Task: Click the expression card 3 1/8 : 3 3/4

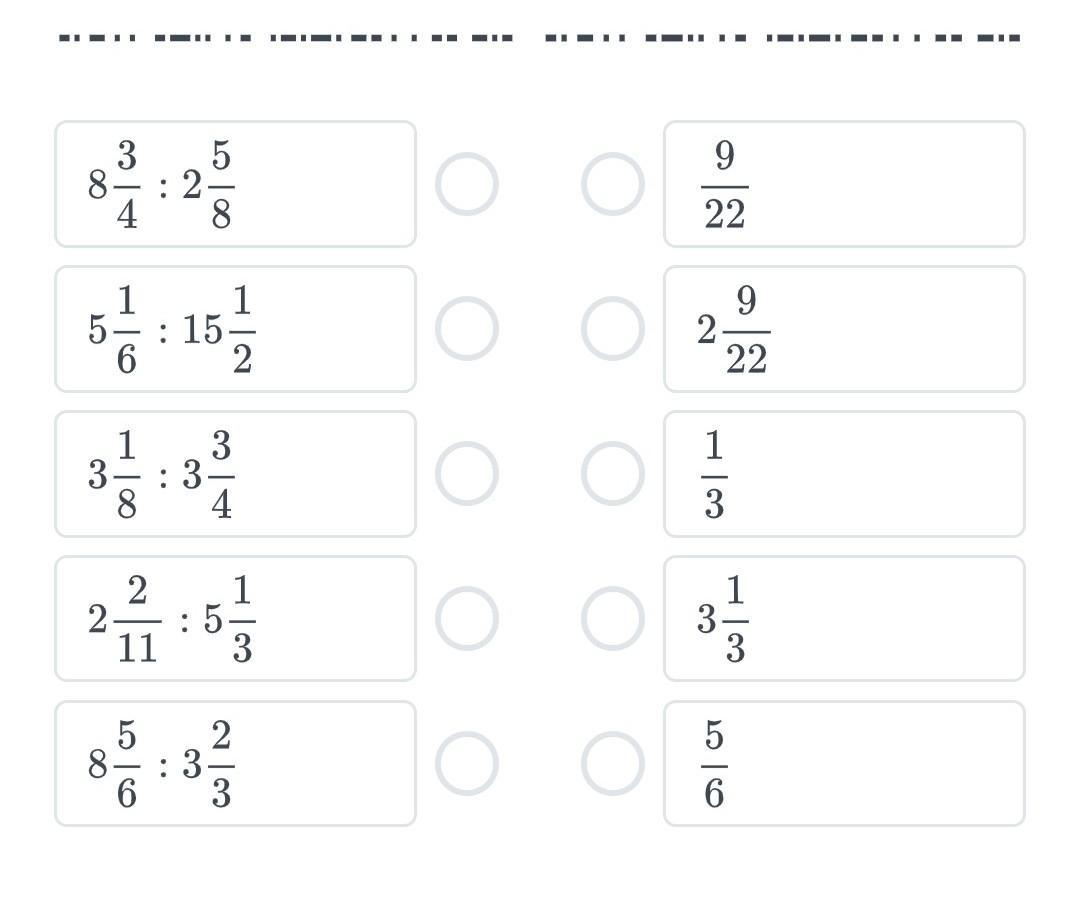Action: [x=235, y=474]
